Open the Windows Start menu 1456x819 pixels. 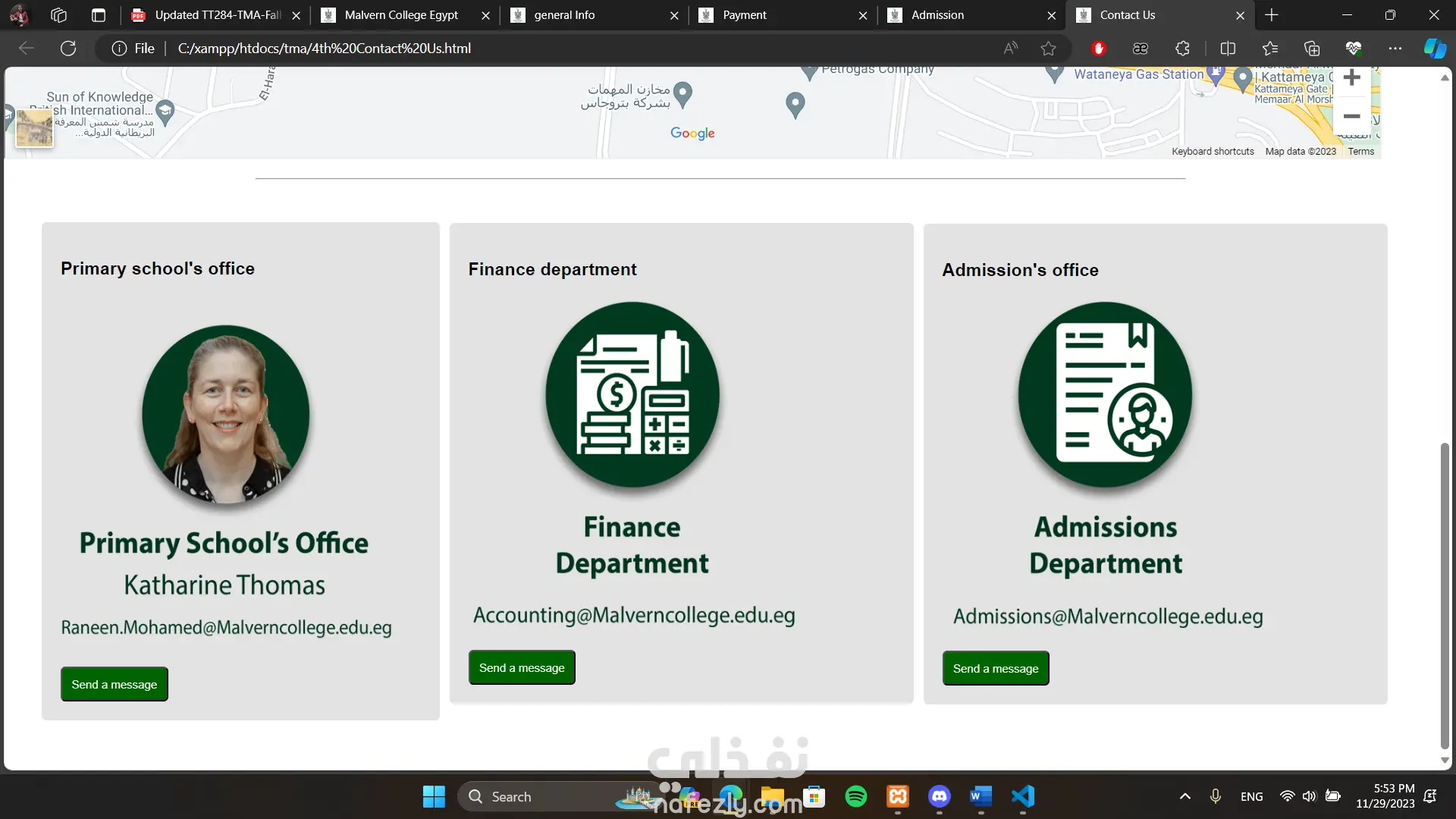434,796
